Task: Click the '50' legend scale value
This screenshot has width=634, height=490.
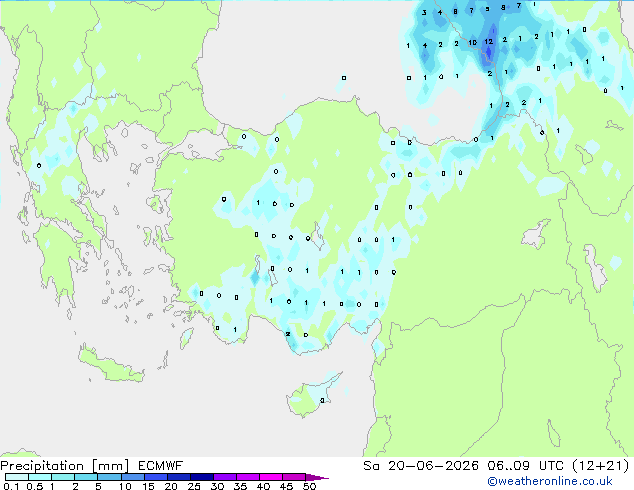Action: (309, 486)
